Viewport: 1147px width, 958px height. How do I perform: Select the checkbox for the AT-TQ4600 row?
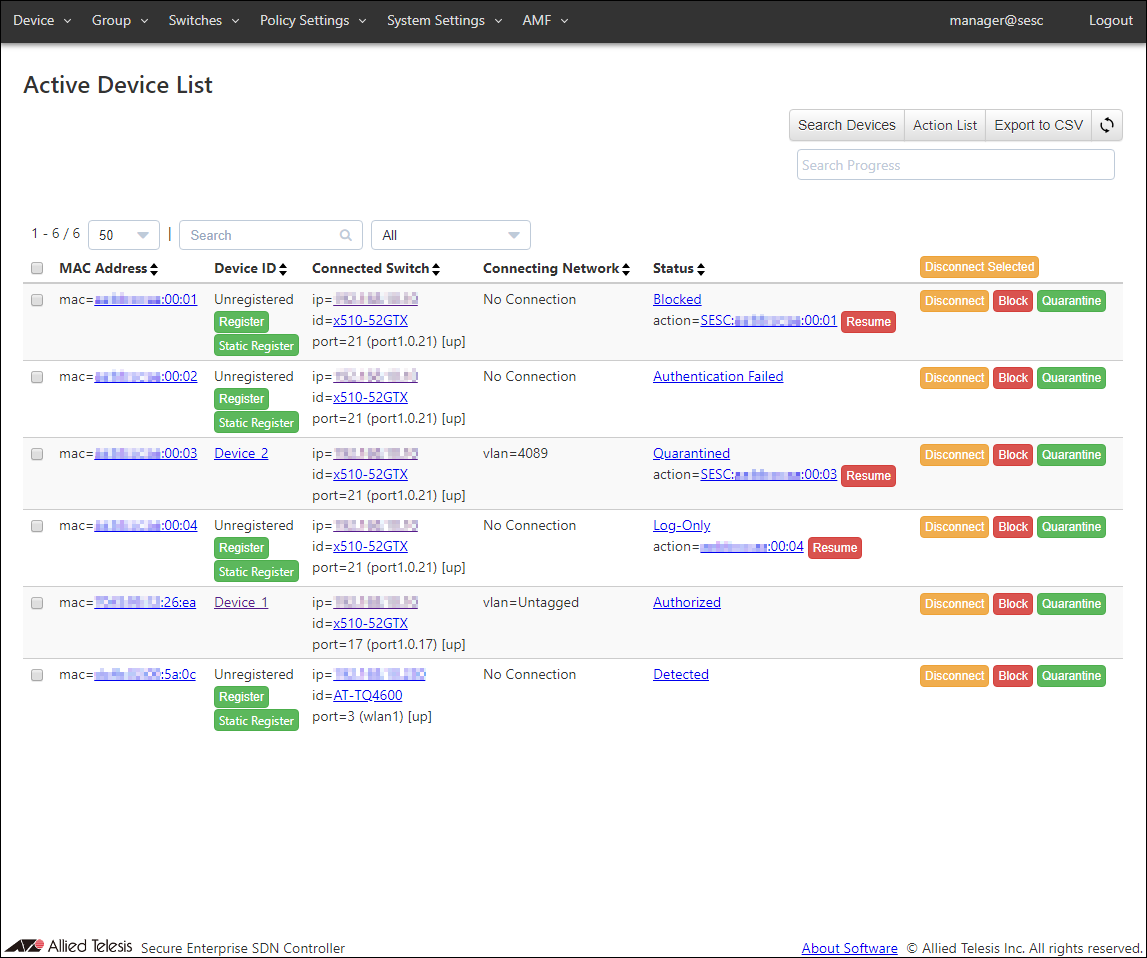pos(37,675)
